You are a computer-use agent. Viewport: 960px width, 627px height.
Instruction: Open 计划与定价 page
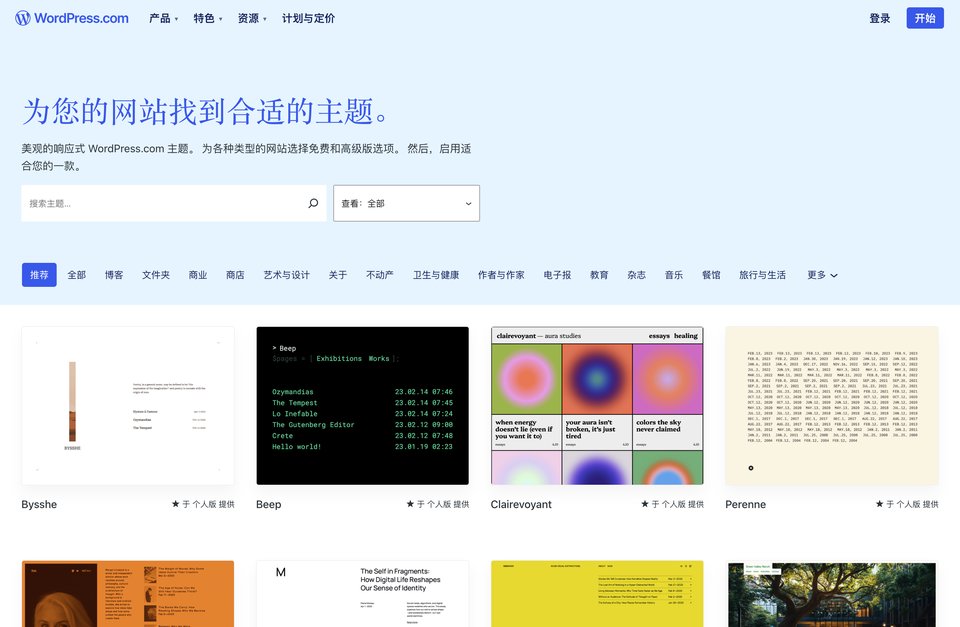(x=308, y=18)
